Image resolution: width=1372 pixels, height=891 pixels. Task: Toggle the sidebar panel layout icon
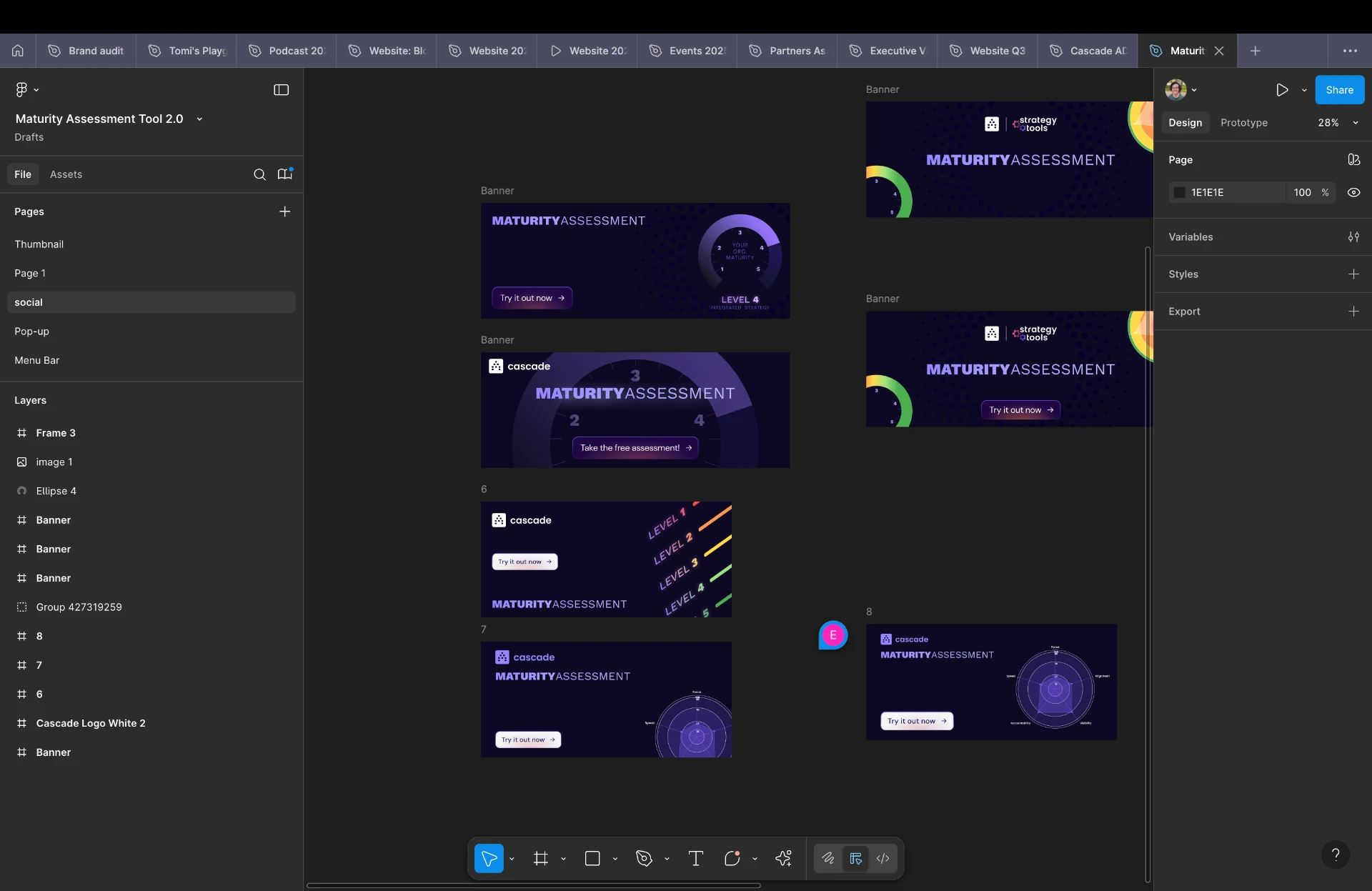click(x=282, y=90)
